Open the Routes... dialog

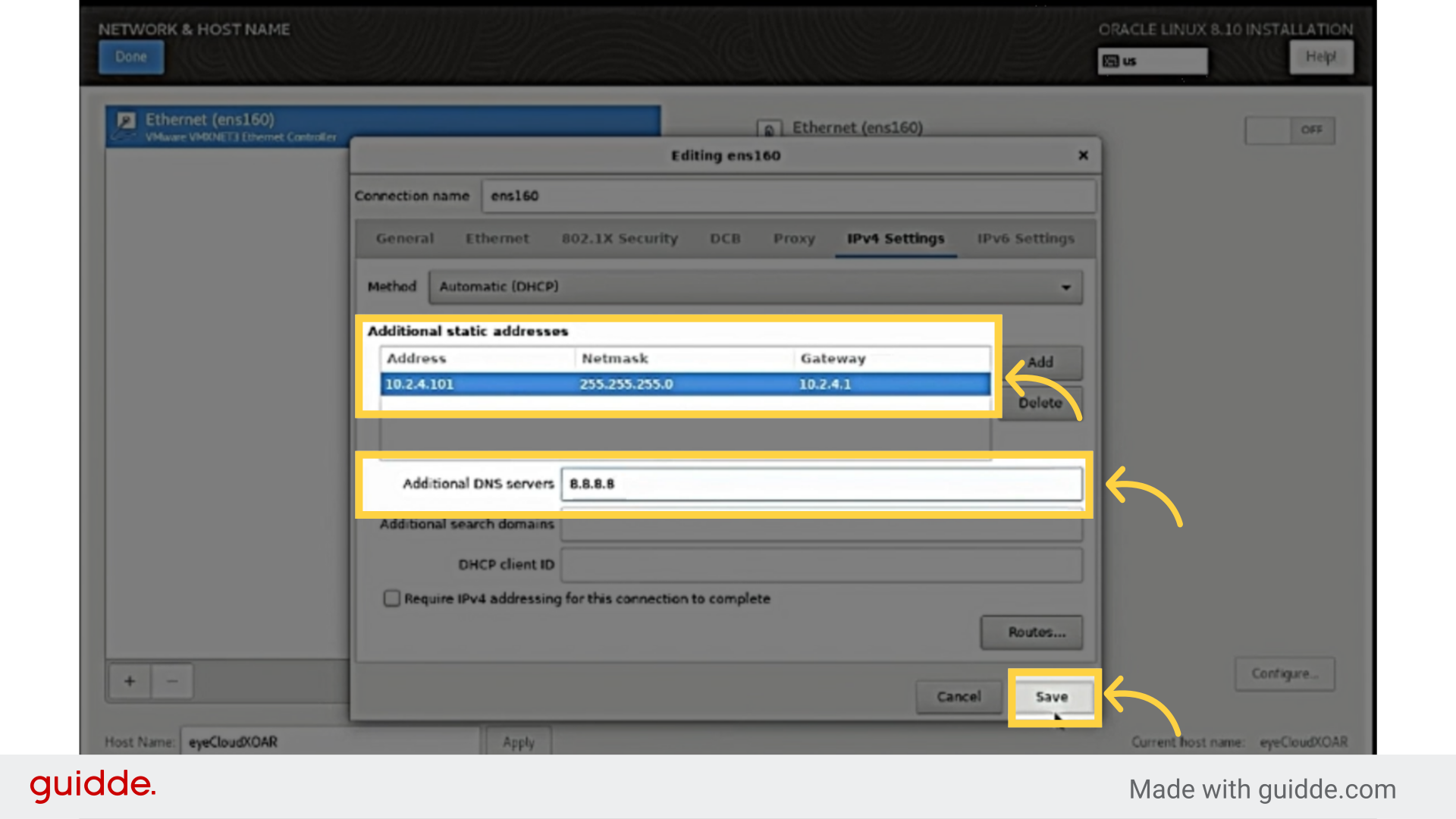tap(1031, 632)
